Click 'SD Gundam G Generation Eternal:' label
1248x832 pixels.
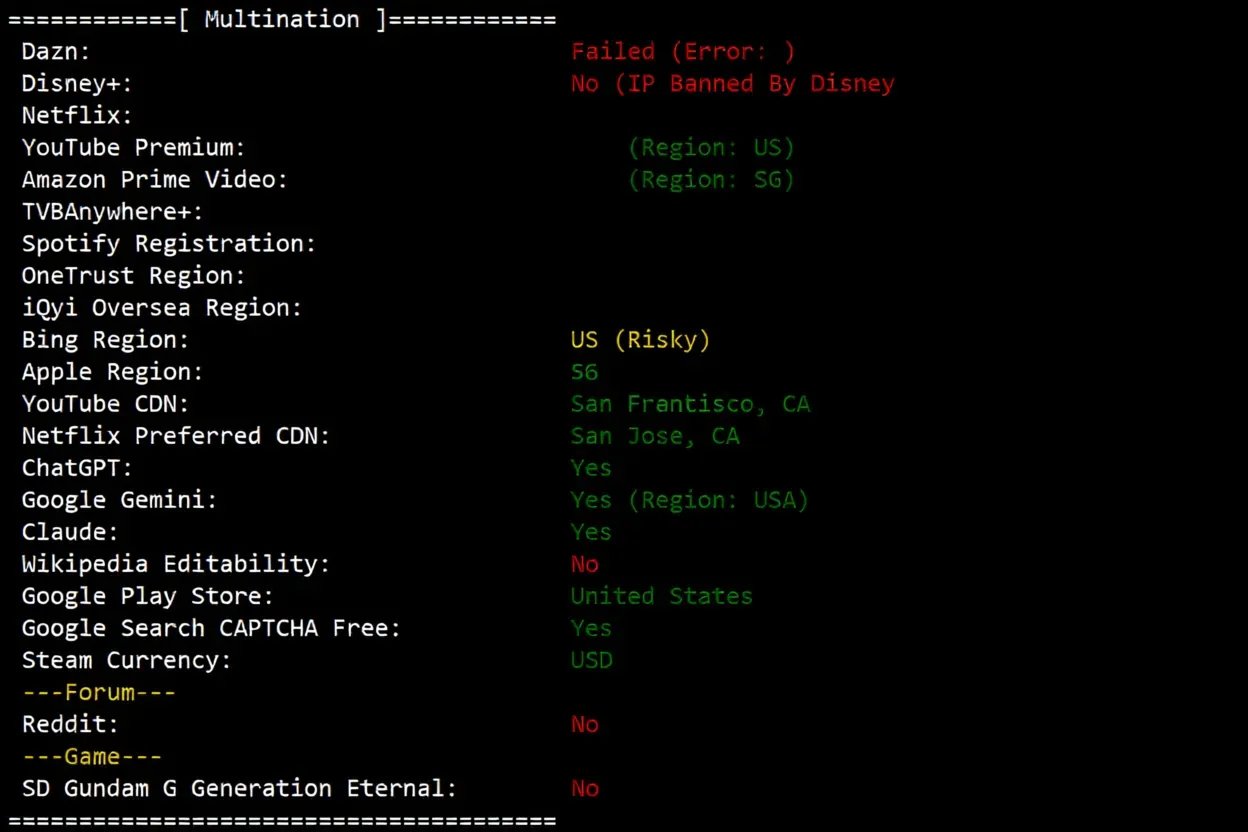coord(240,788)
